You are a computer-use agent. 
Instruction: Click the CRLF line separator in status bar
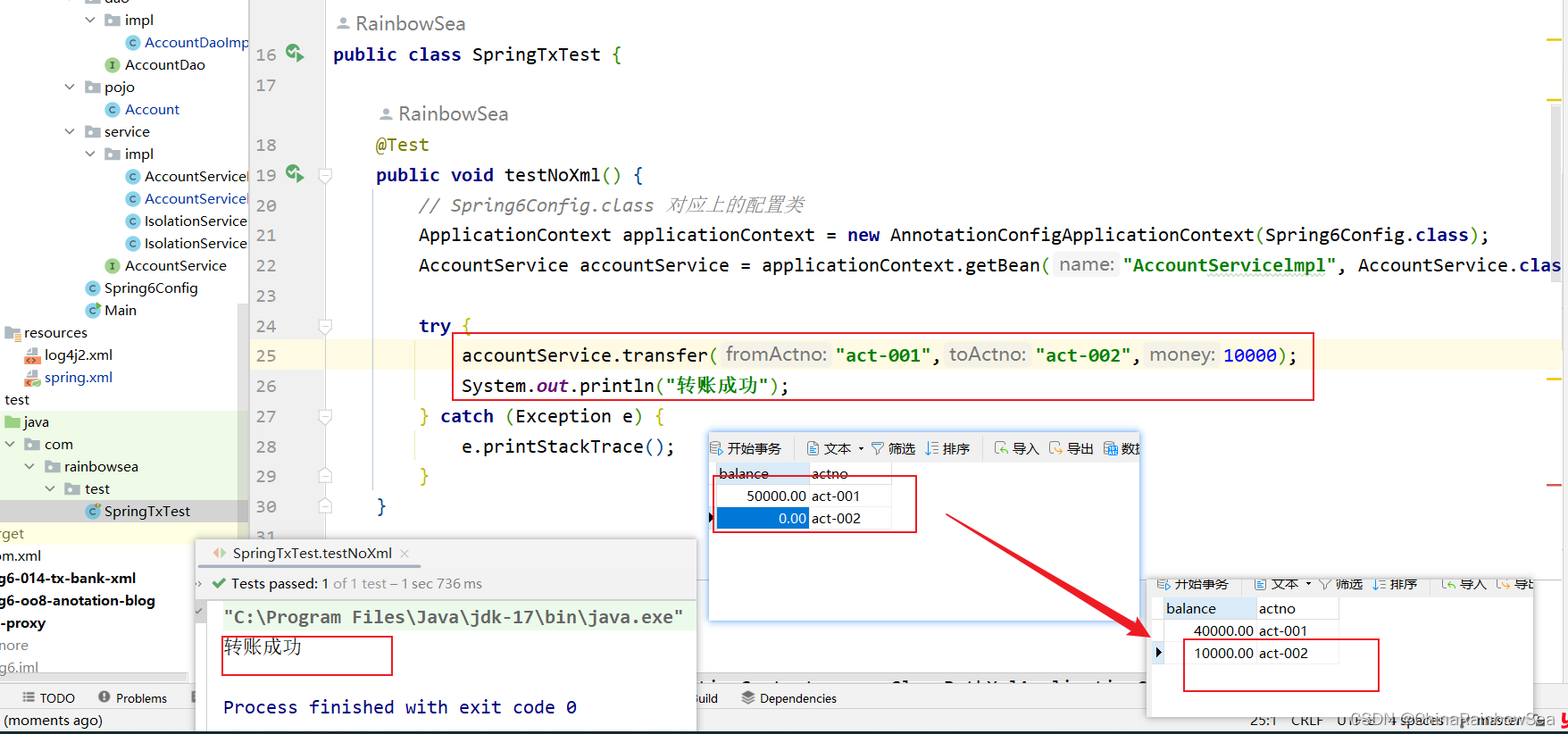click(x=1307, y=721)
